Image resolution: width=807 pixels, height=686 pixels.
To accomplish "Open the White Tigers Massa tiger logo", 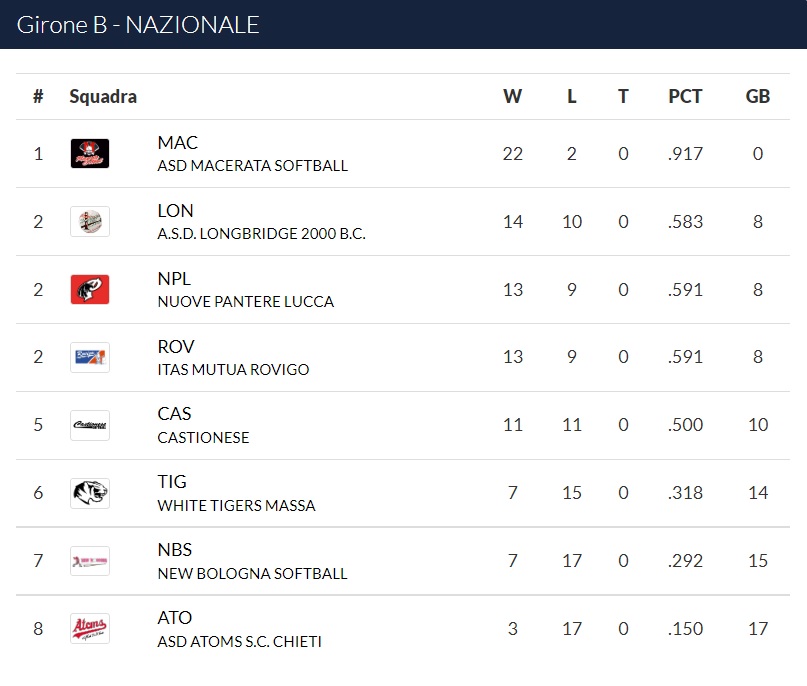I will [90, 492].
